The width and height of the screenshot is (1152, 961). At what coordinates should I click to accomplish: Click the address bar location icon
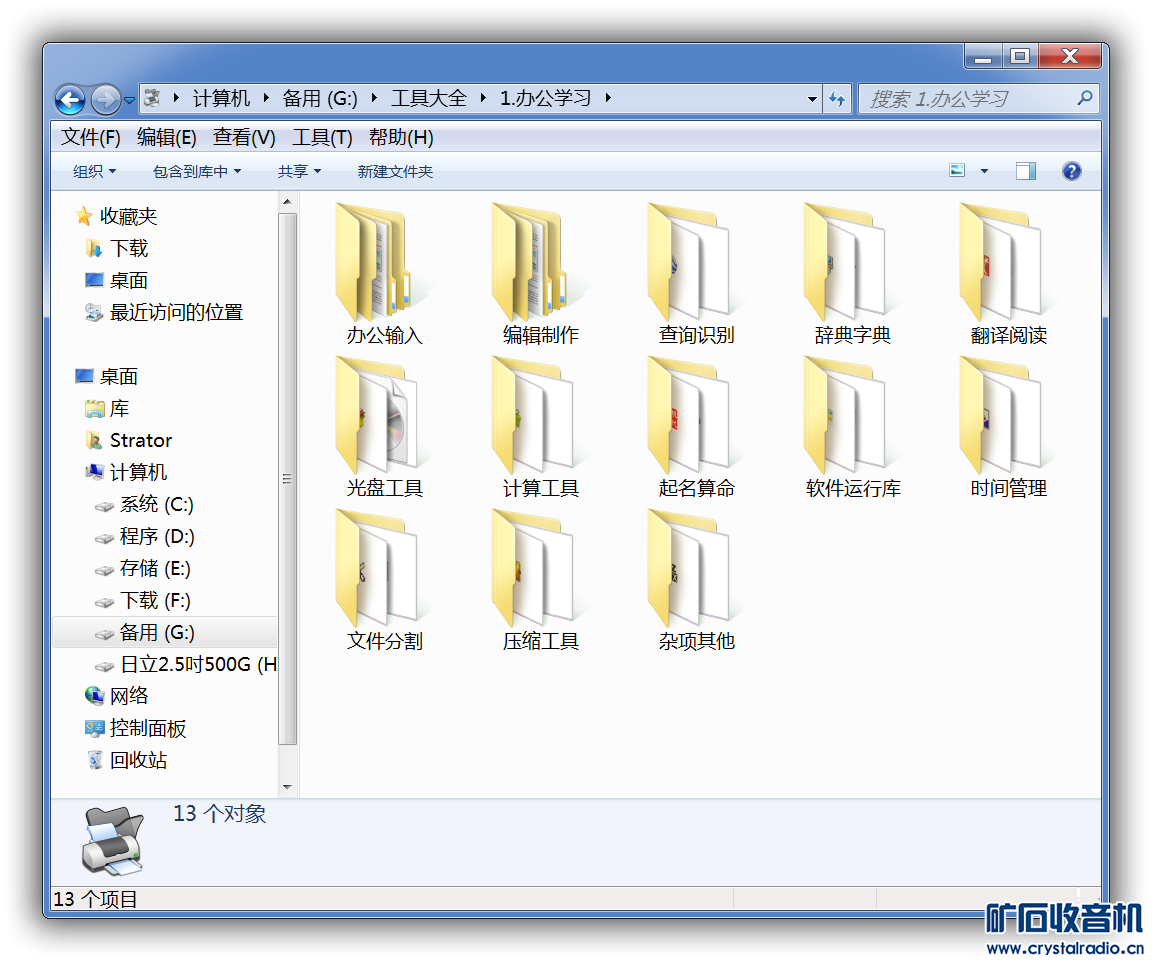[153, 98]
